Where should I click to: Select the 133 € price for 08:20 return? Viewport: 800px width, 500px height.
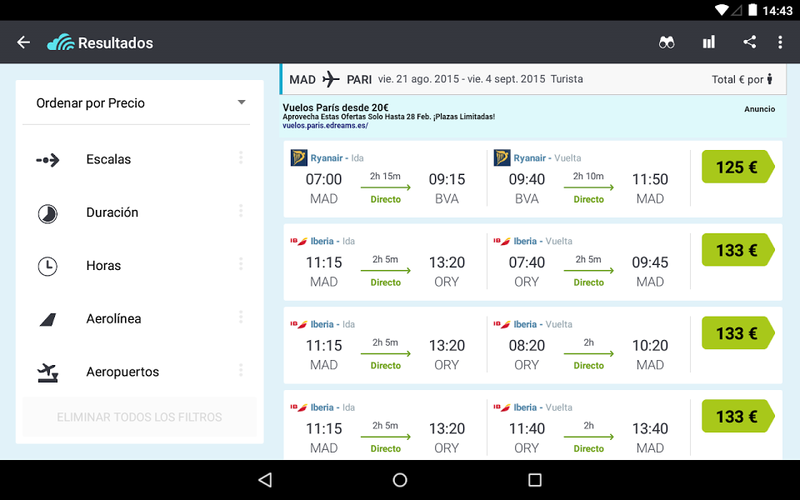pyautogui.click(x=738, y=333)
